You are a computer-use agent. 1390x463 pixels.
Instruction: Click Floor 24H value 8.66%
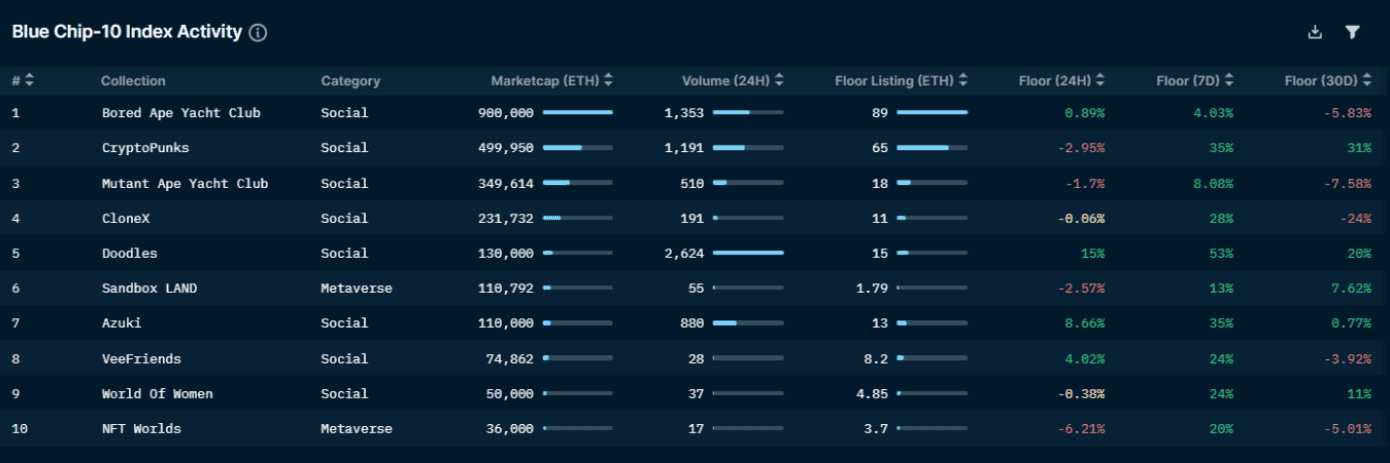[1084, 324]
